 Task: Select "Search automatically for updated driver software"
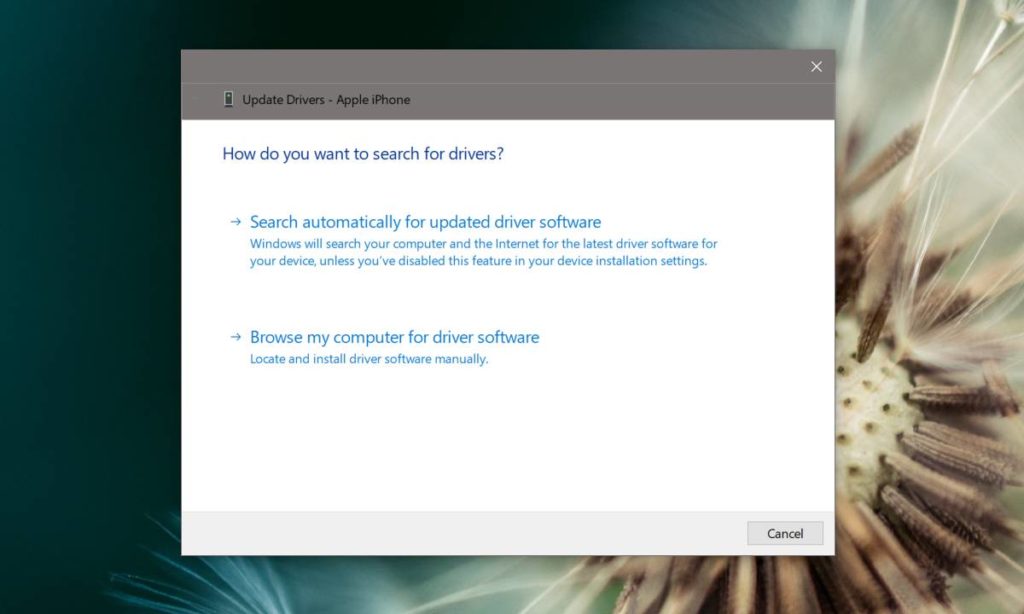tap(425, 222)
